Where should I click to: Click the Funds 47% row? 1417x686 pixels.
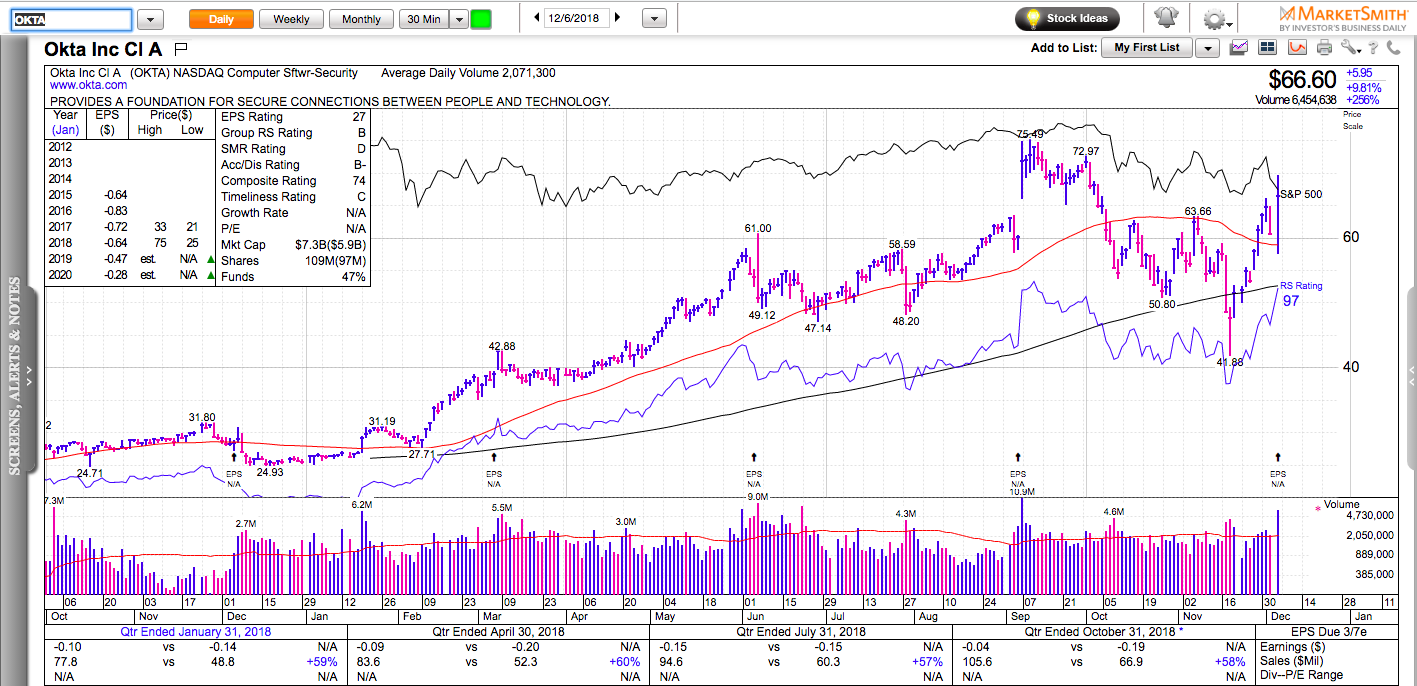pyautogui.click(x=293, y=277)
